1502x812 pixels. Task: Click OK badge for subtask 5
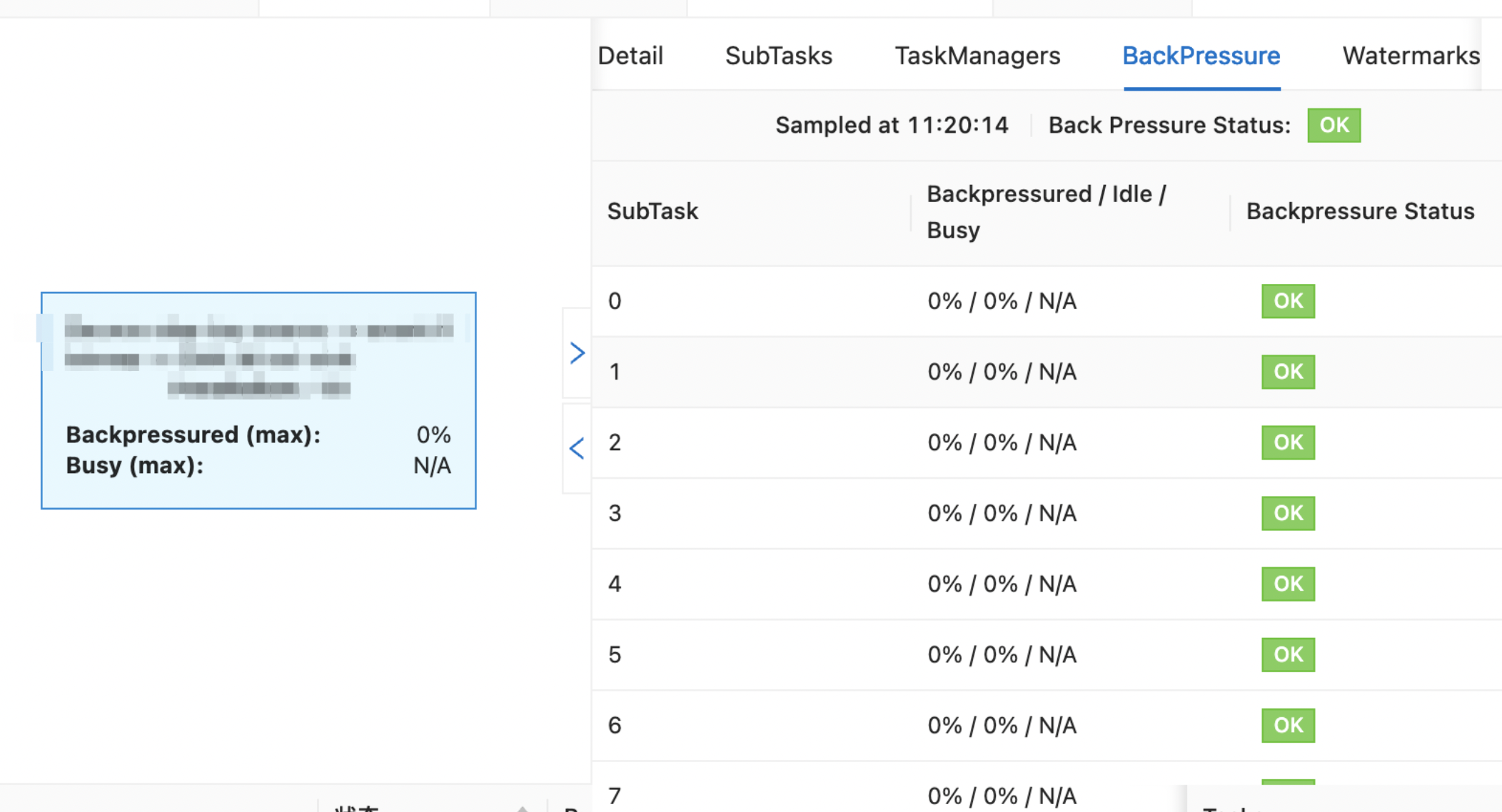pyautogui.click(x=1287, y=654)
